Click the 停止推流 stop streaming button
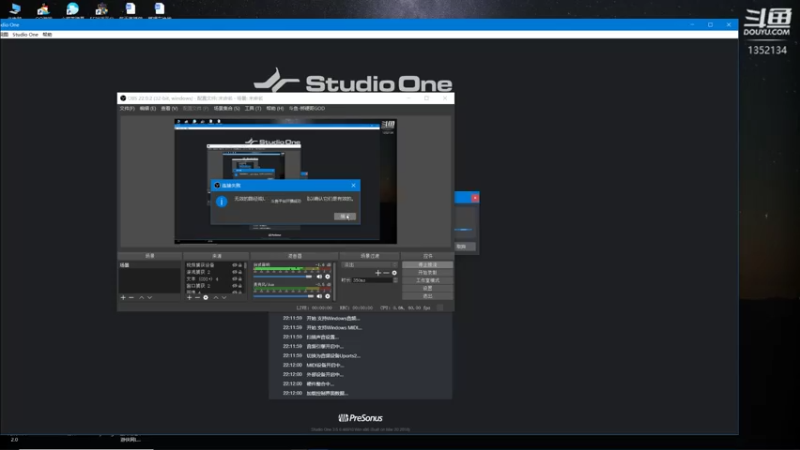 [428, 265]
